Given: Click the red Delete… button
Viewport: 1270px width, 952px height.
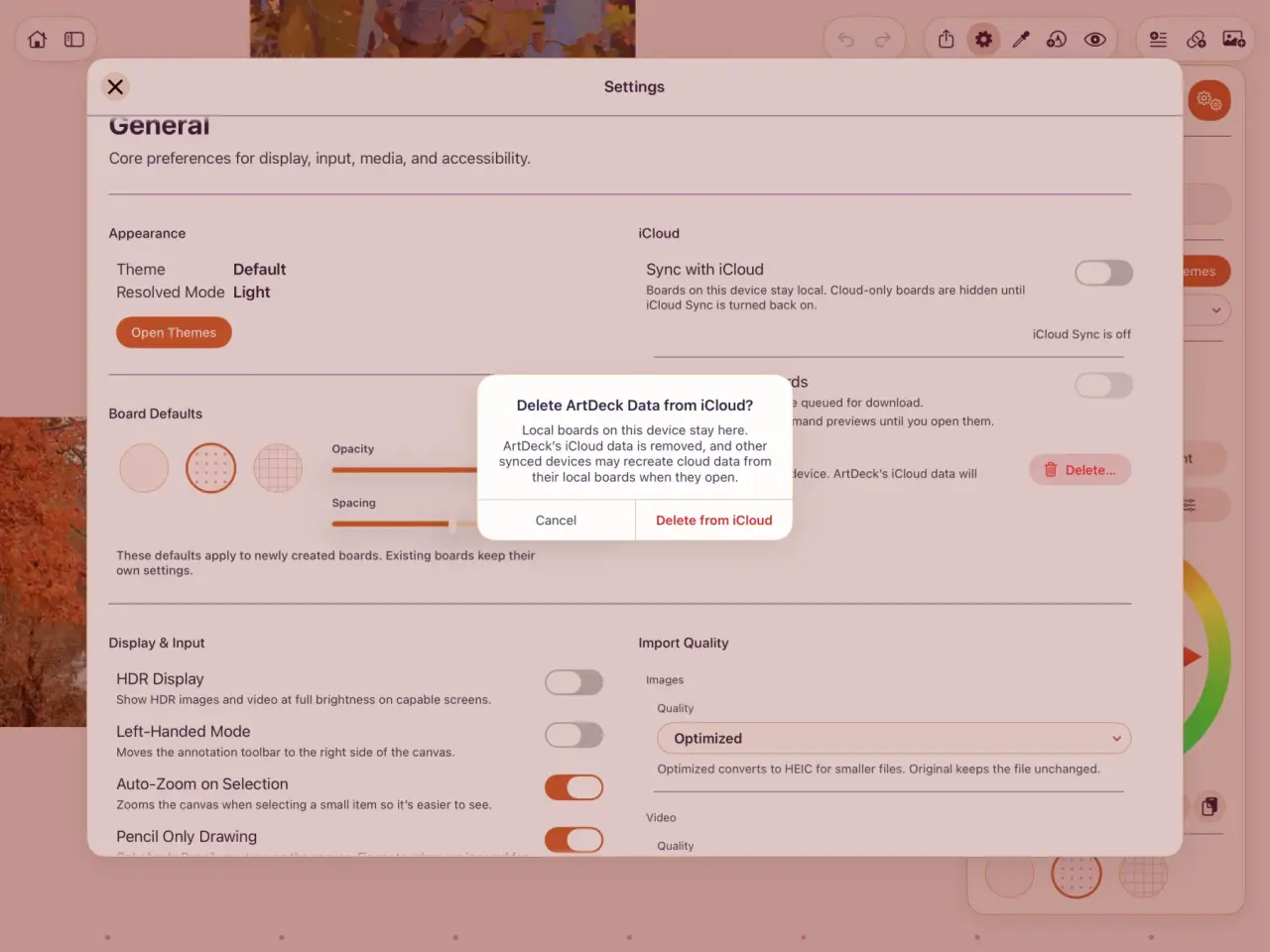Looking at the screenshot, I should [x=1080, y=470].
